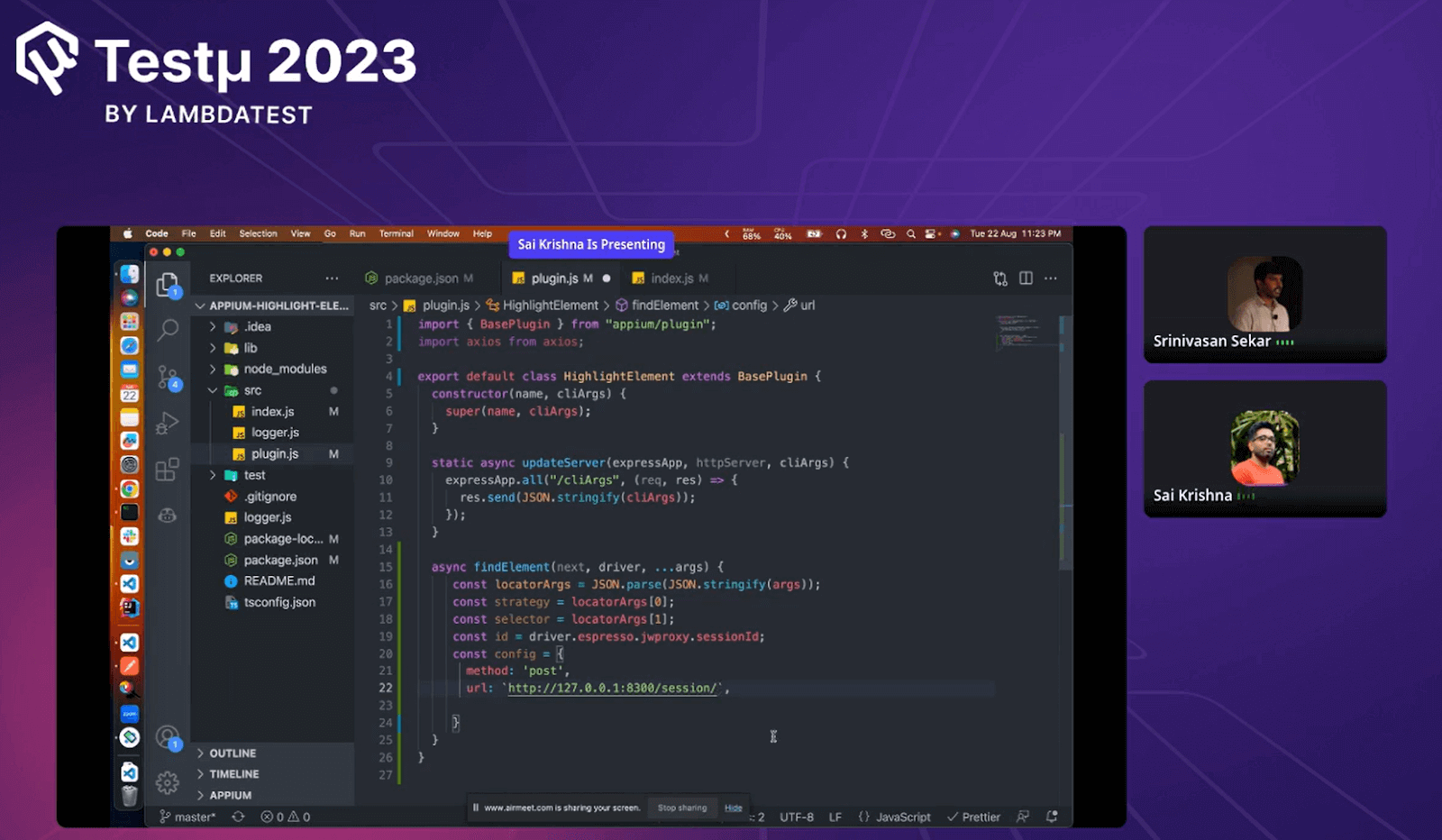The image size is (1442, 840).
Task: Open Spotlight search in the menu bar
Action: [x=911, y=233]
